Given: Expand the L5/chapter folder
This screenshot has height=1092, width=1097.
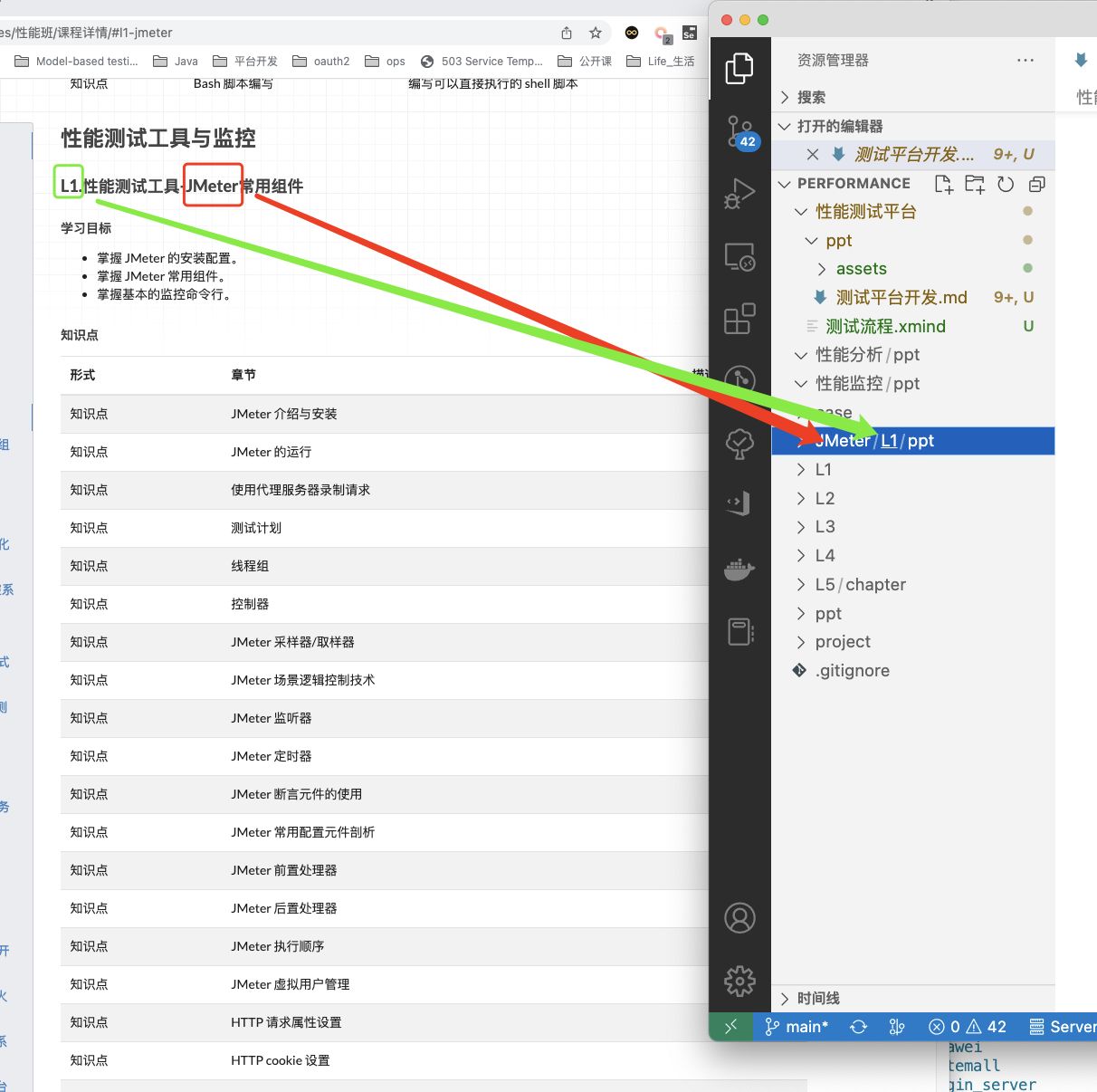Looking at the screenshot, I should 859,585.
